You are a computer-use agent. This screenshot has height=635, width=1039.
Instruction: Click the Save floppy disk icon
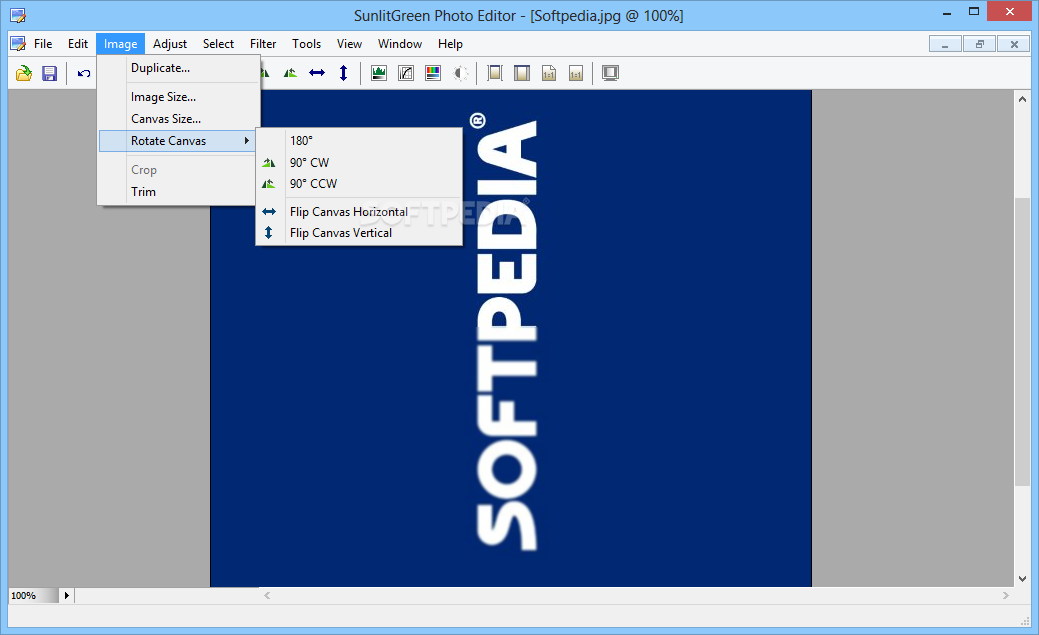pyautogui.click(x=50, y=73)
